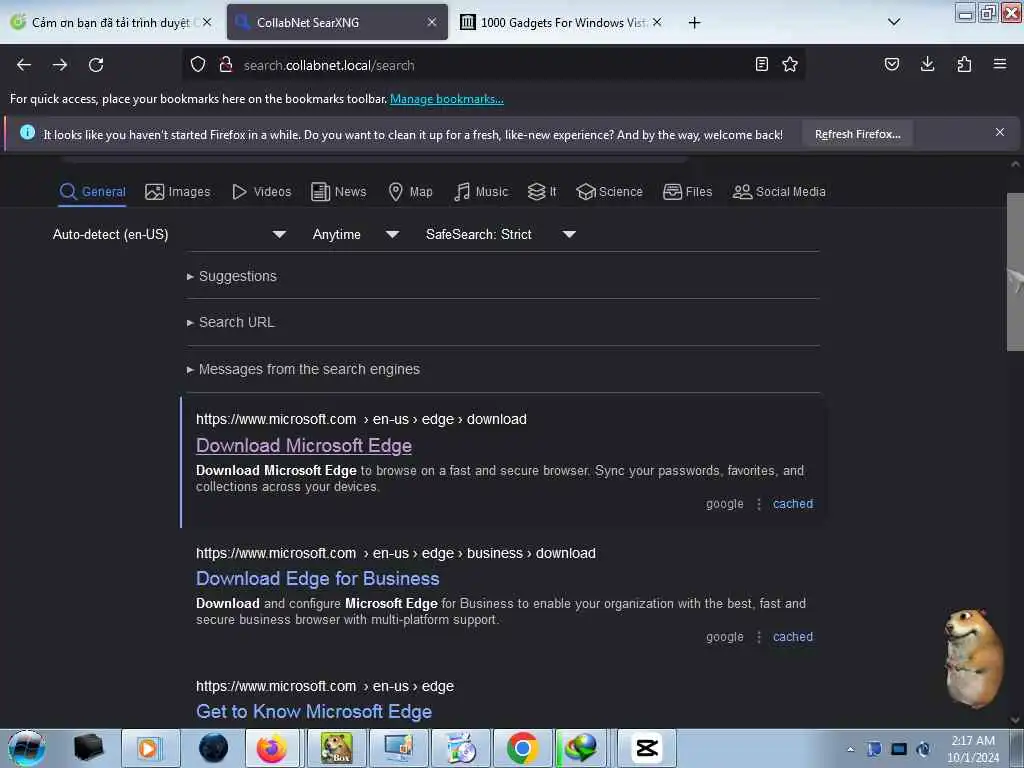Open CapCut from the taskbar
1024x768 pixels.
pyautogui.click(x=647, y=748)
